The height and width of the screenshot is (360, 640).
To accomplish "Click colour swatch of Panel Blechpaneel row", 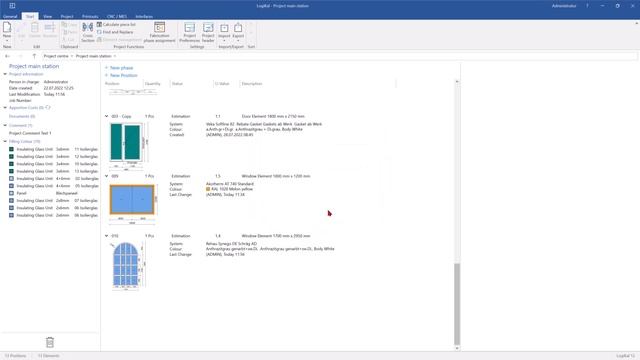I will coord(11,193).
